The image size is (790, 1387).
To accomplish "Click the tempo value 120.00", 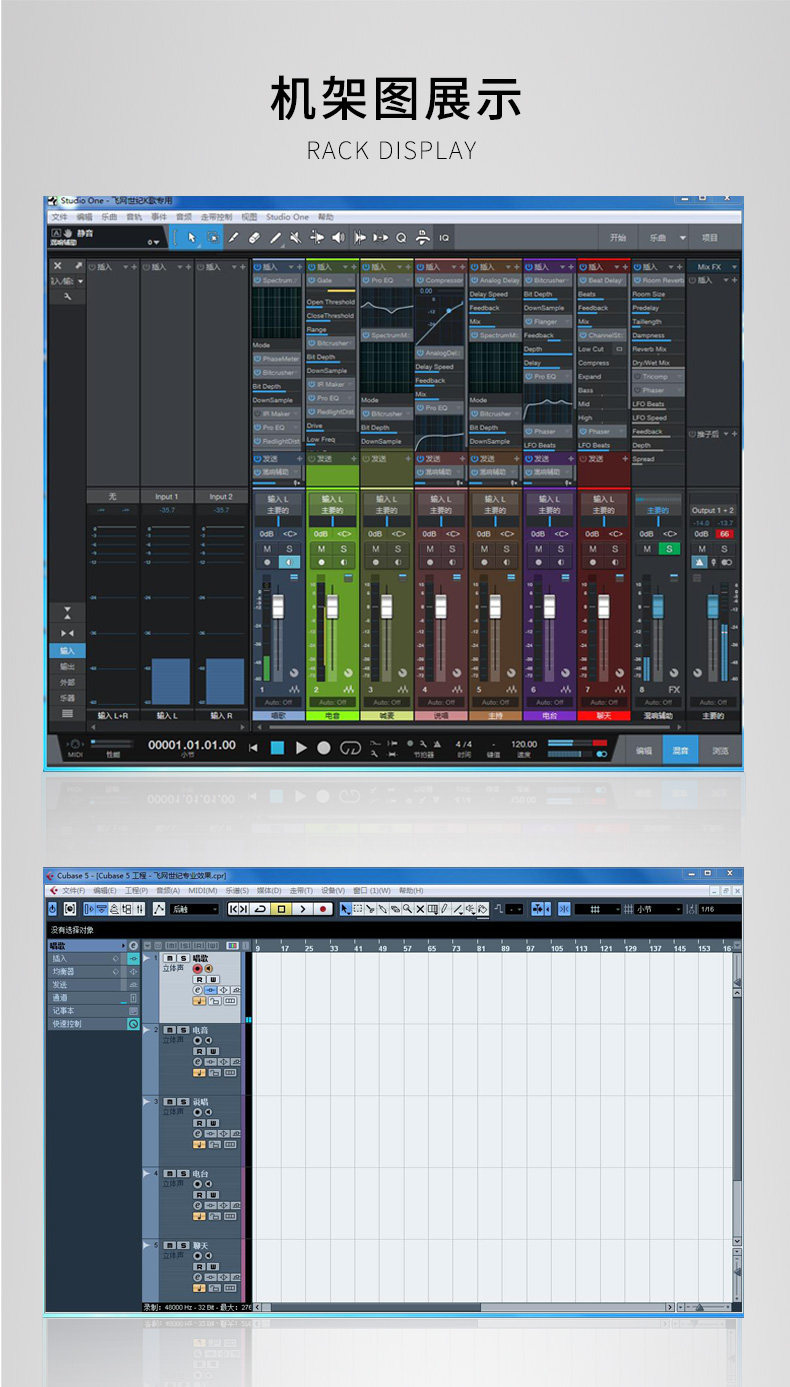I will click(524, 744).
